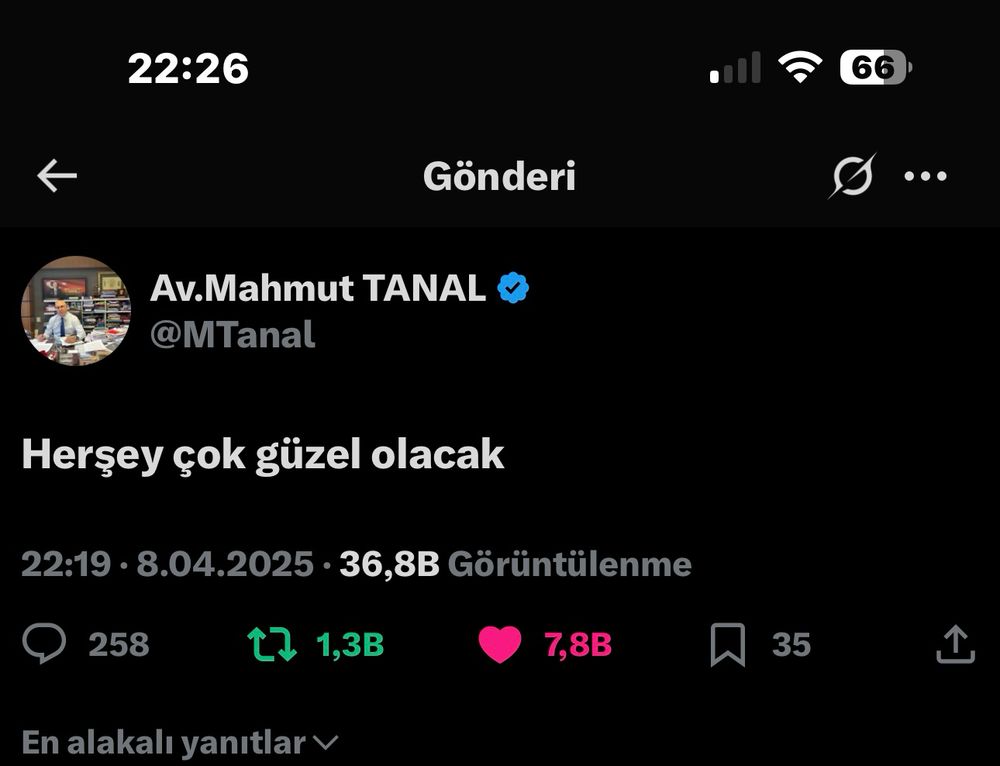Open Mahmut Tanal's profile picture
Screen dimensions: 1000x766
click(76, 311)
